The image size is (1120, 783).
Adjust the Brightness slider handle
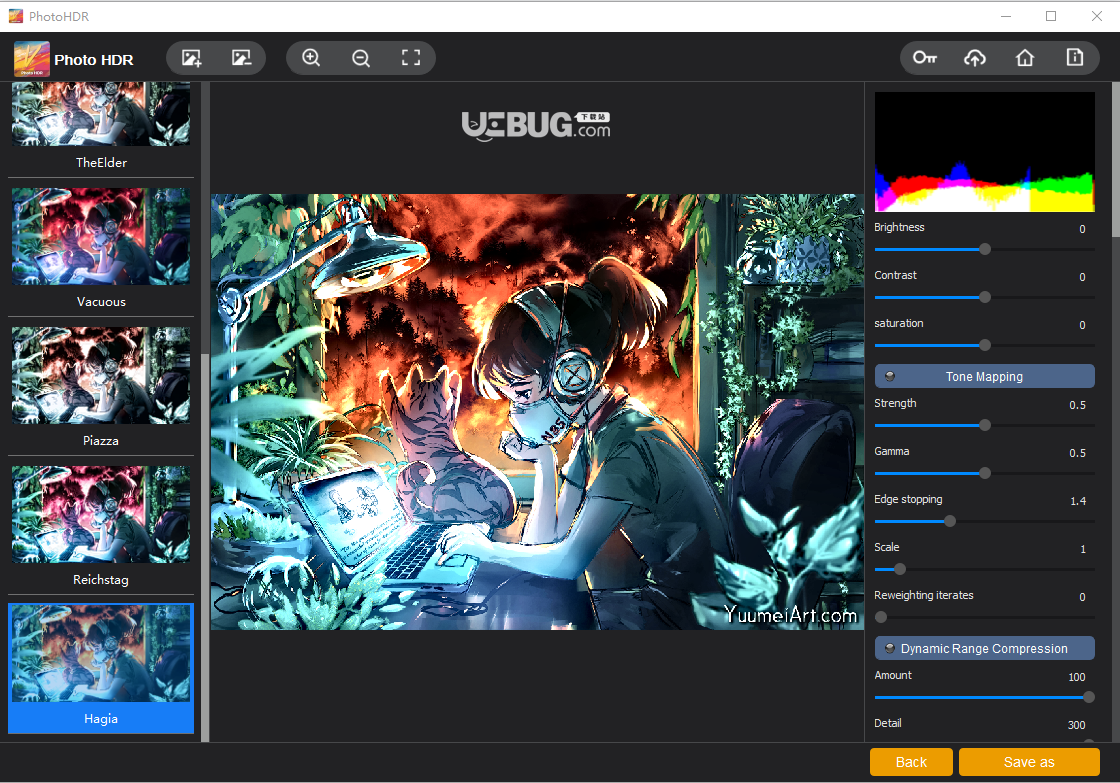pos(984,249)
